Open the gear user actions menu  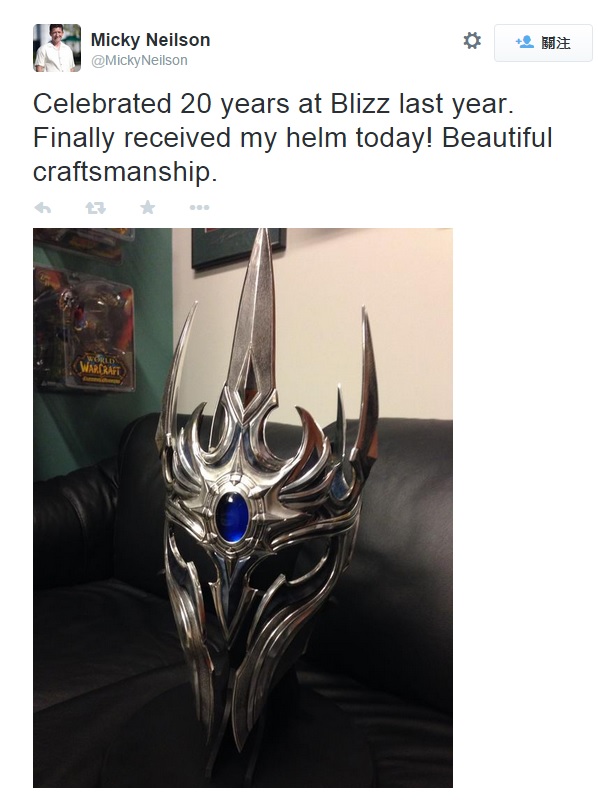tap(472, 41)
